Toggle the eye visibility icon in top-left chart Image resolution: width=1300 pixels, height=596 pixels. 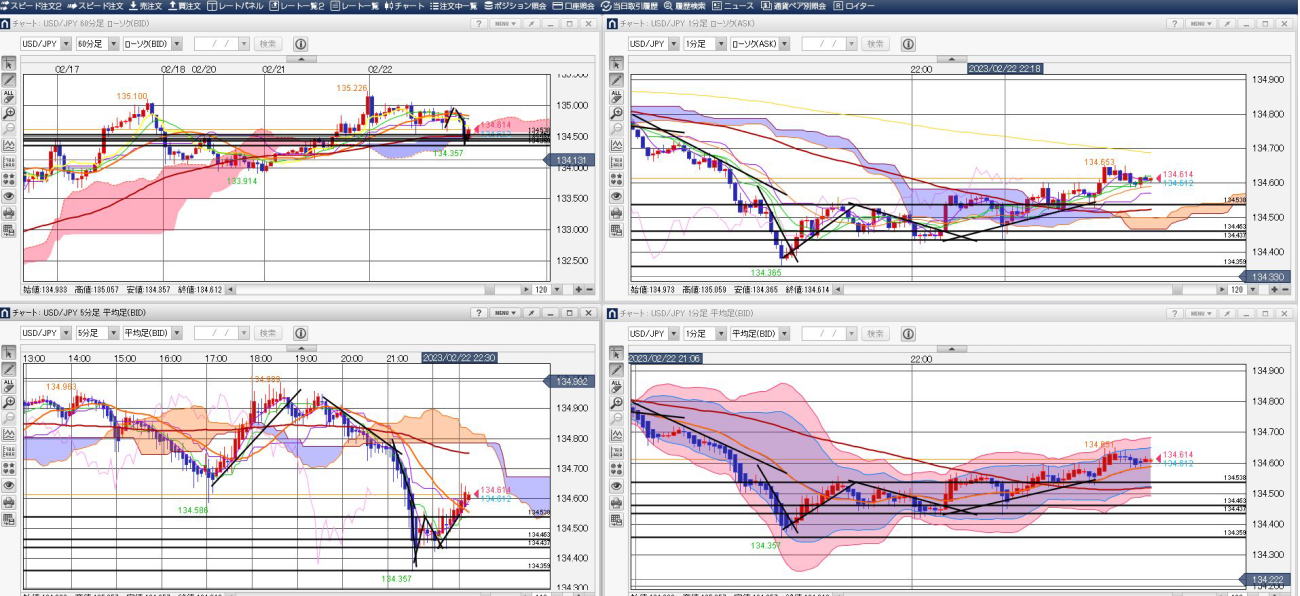click(9, 196)
